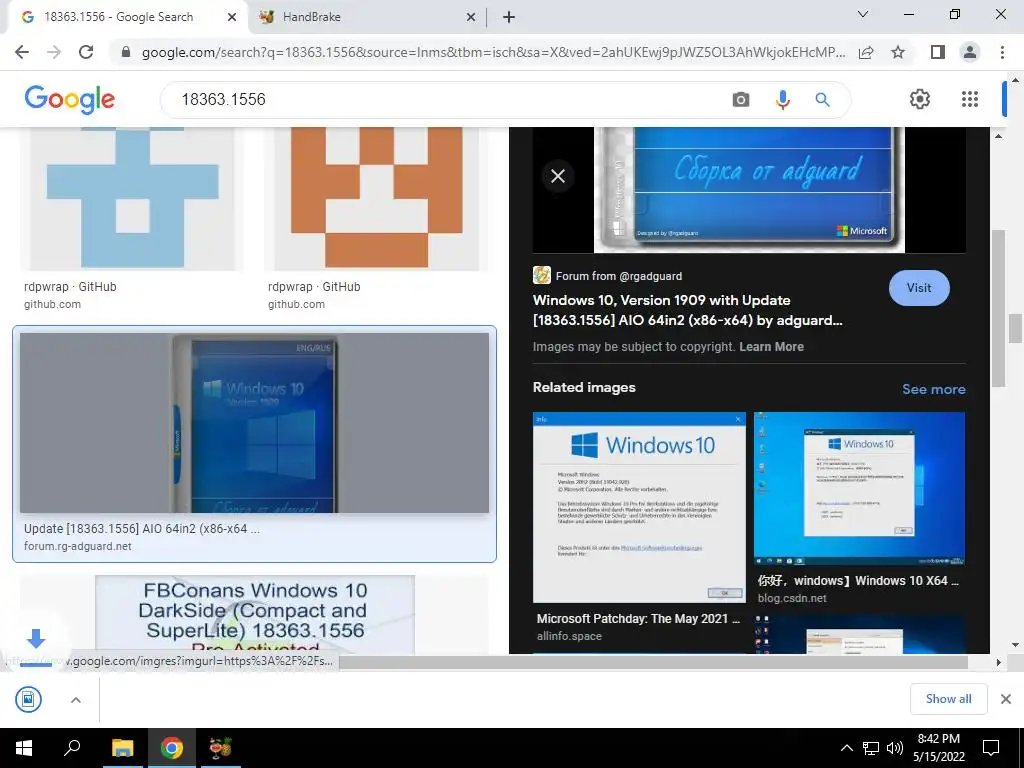Open Chrome tab search chevron

[x=863, y=14]
